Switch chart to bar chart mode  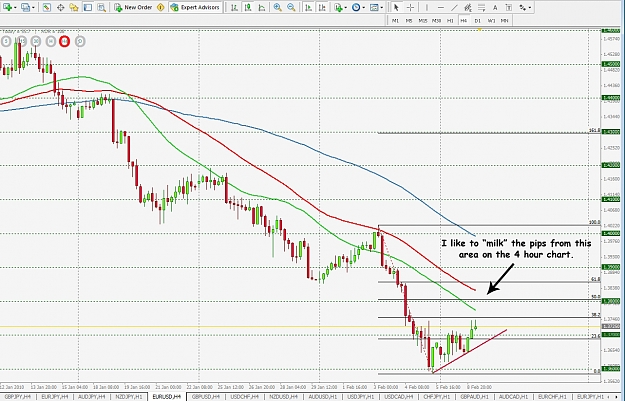click(x=234, y=7)
